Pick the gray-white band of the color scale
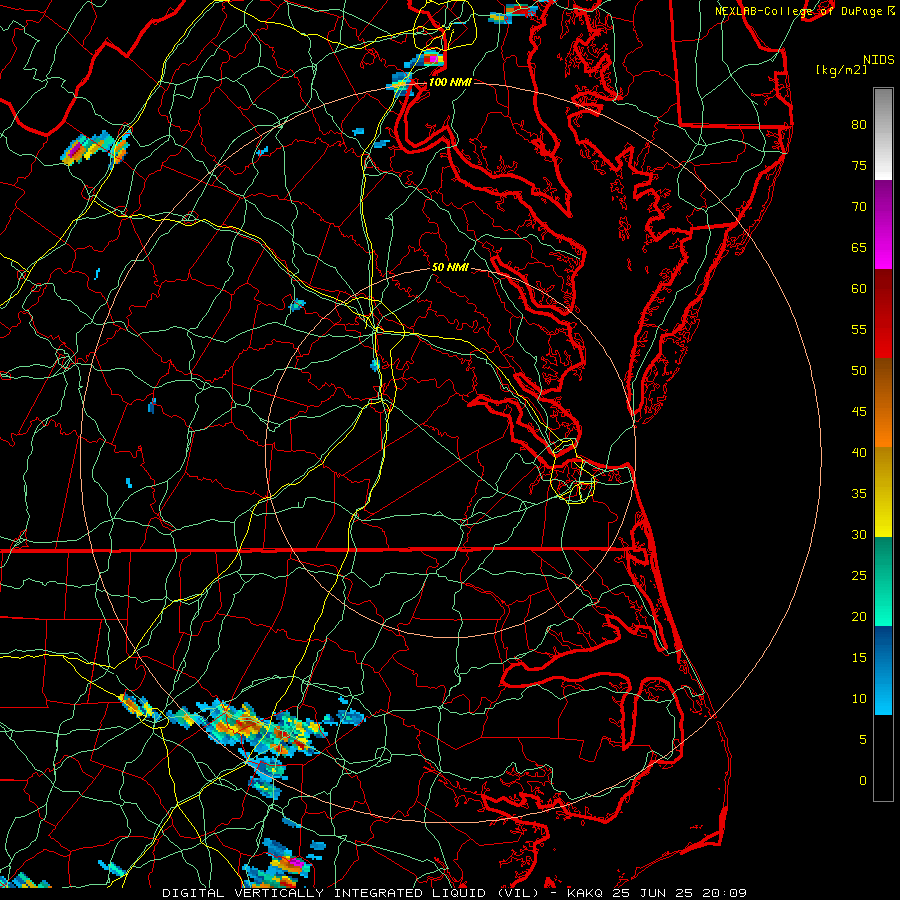 click(883, 134)
